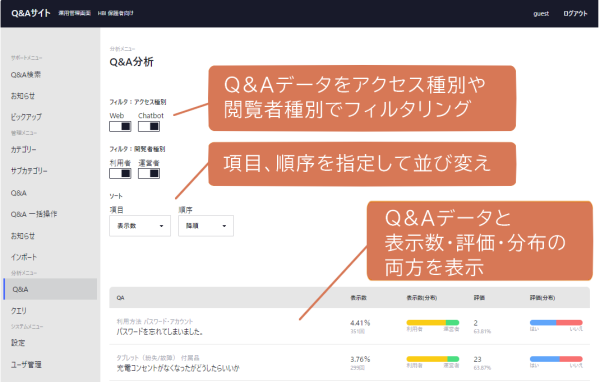
Task: Open クエリ analysis menu item
Action: pos(19,310)
